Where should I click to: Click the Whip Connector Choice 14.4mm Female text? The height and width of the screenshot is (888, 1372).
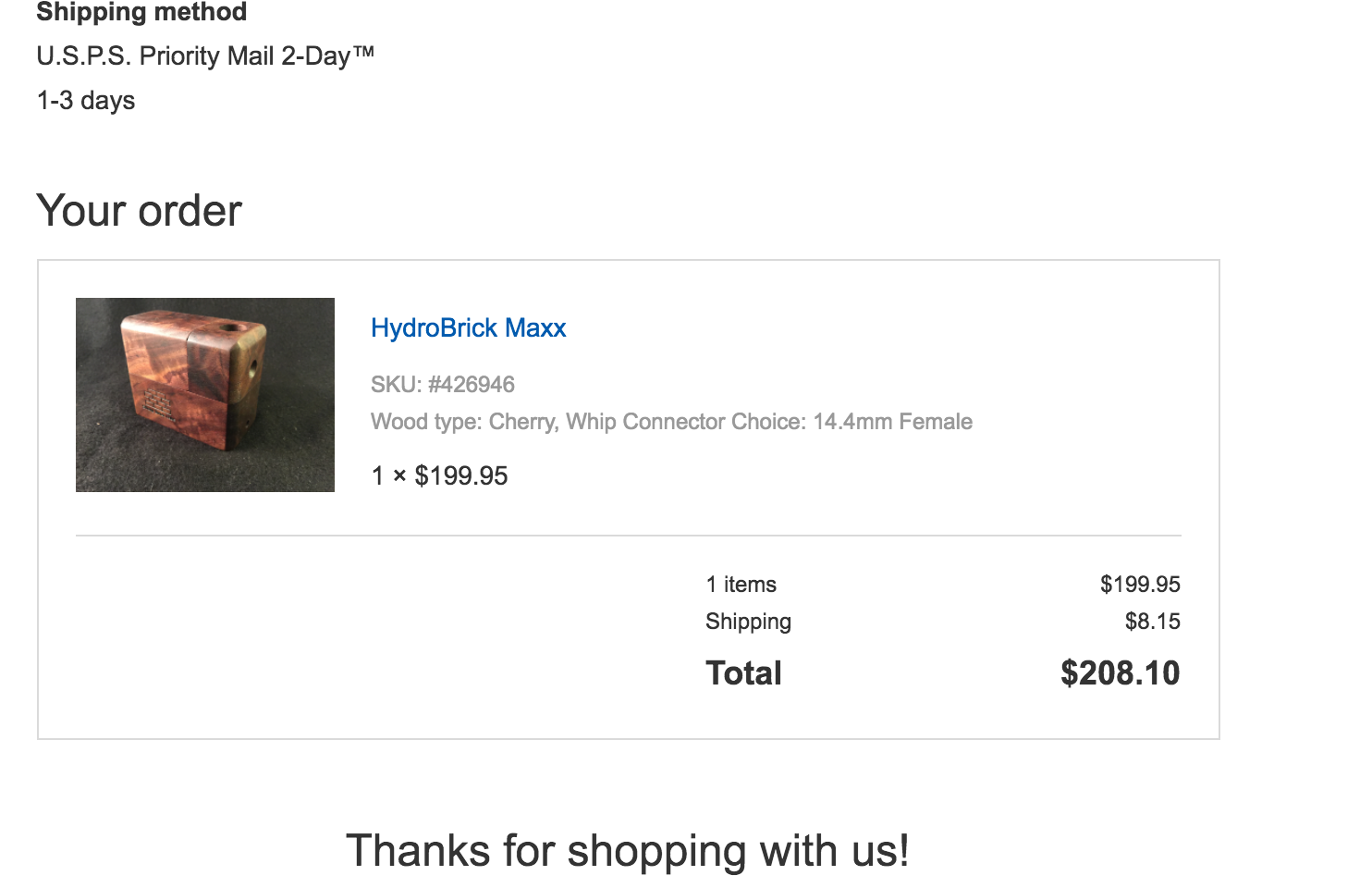coord(769,422)
